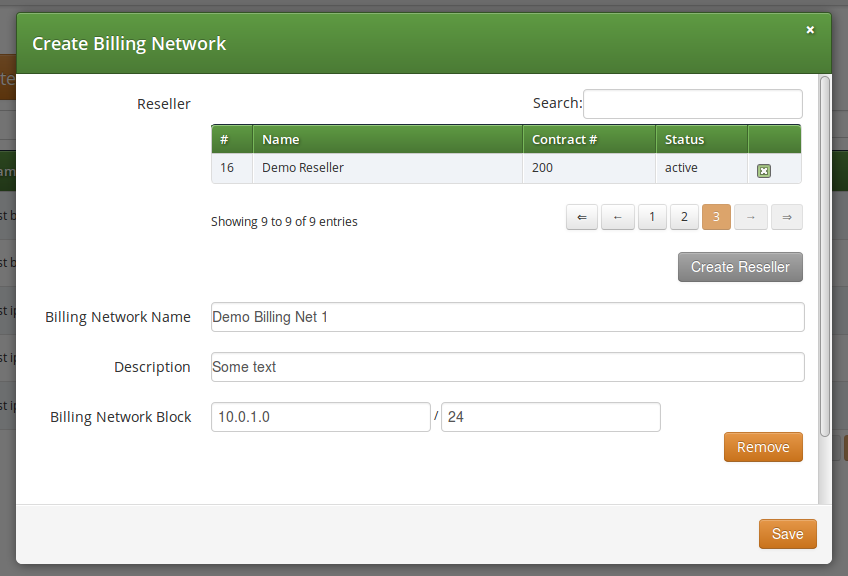The height and width of the screenshot is (576, 848).
Task: Click the IP address field showing 10.0.1.0
Action: point(320,417)
